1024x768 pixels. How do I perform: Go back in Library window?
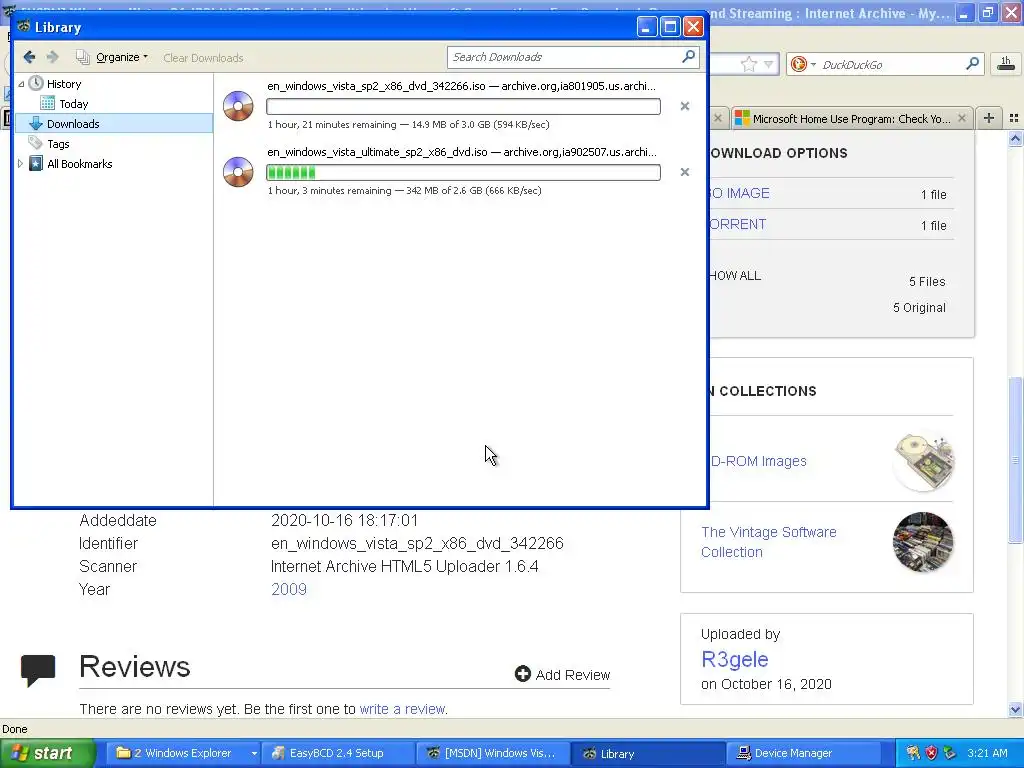(x=29, y=57)
